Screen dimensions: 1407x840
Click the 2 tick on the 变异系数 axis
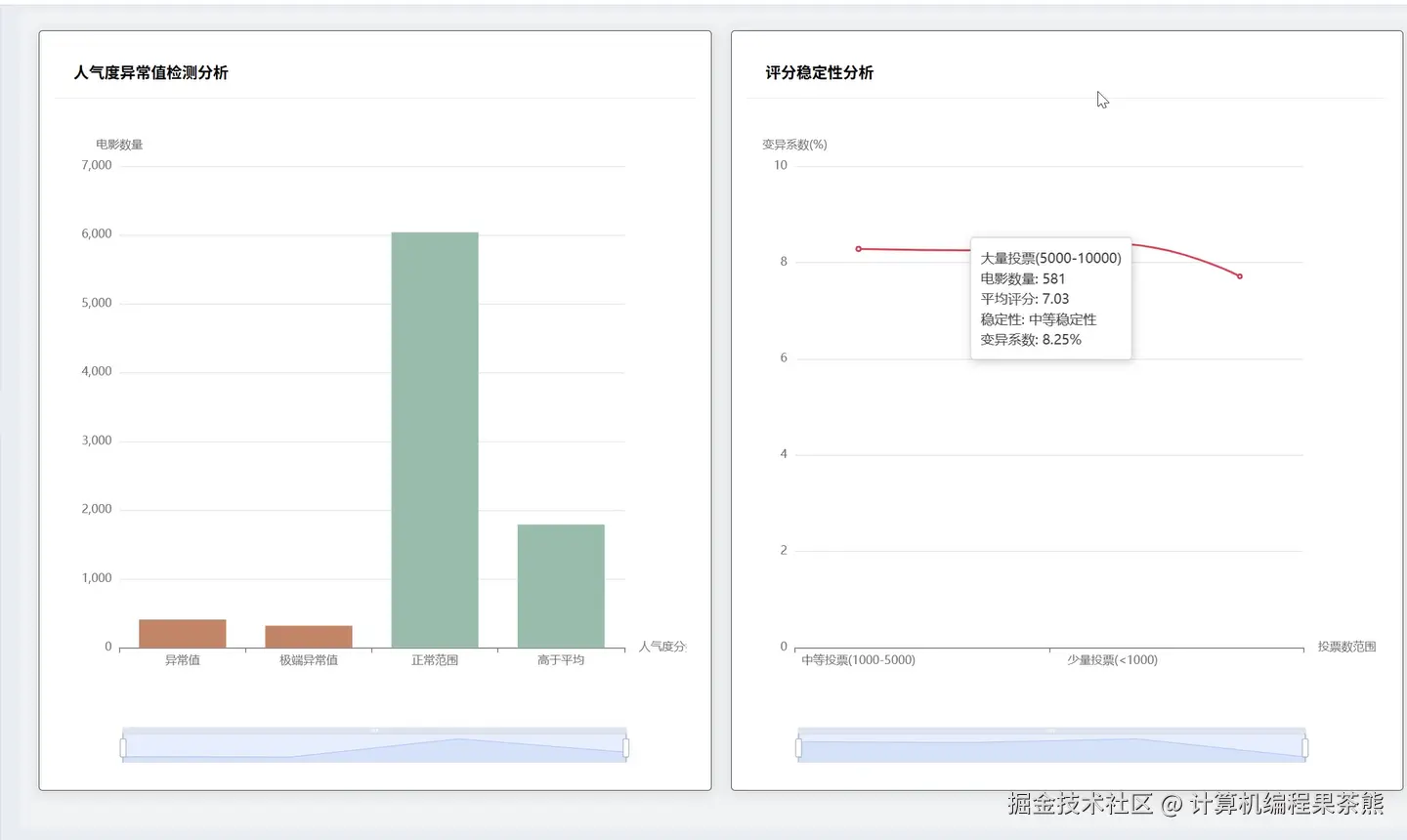click(784, 550)
